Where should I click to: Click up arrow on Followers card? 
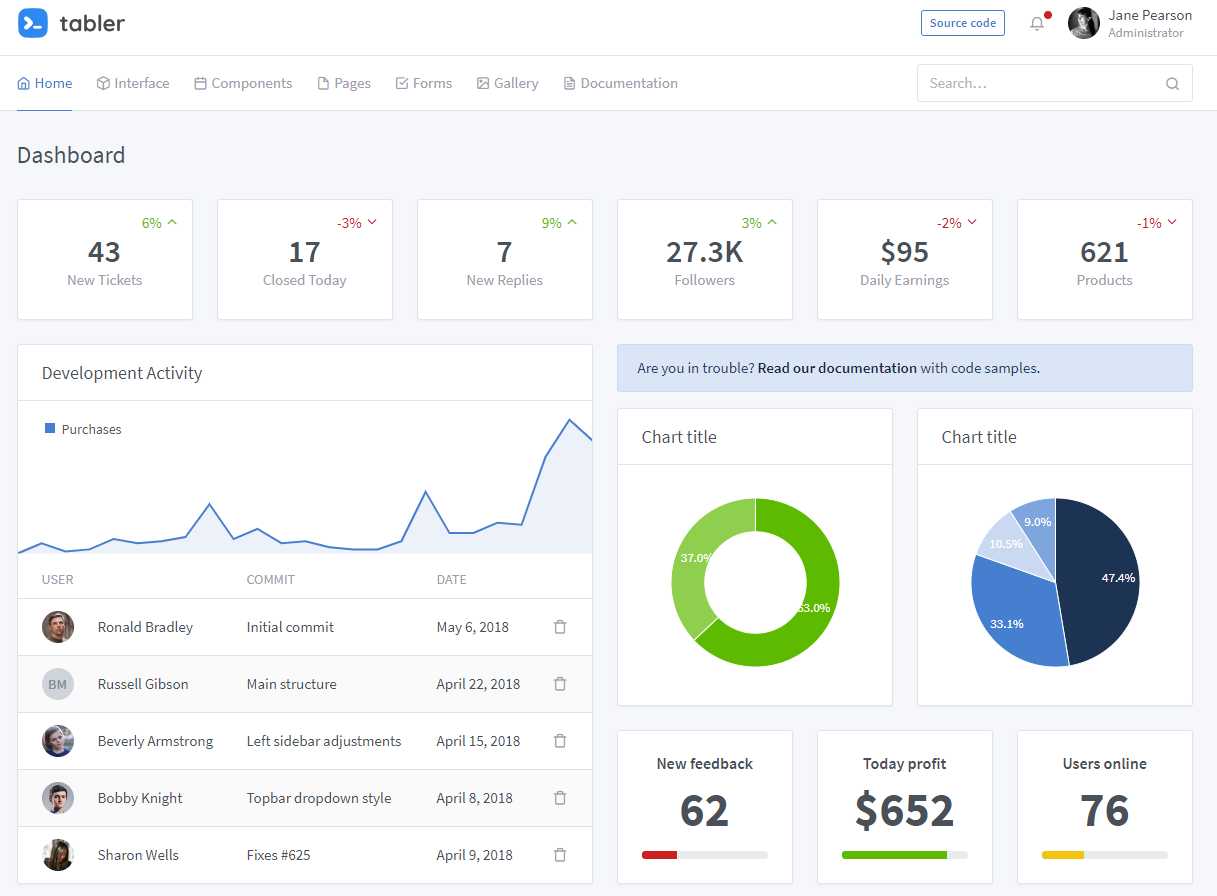click(x=772, y=223)
